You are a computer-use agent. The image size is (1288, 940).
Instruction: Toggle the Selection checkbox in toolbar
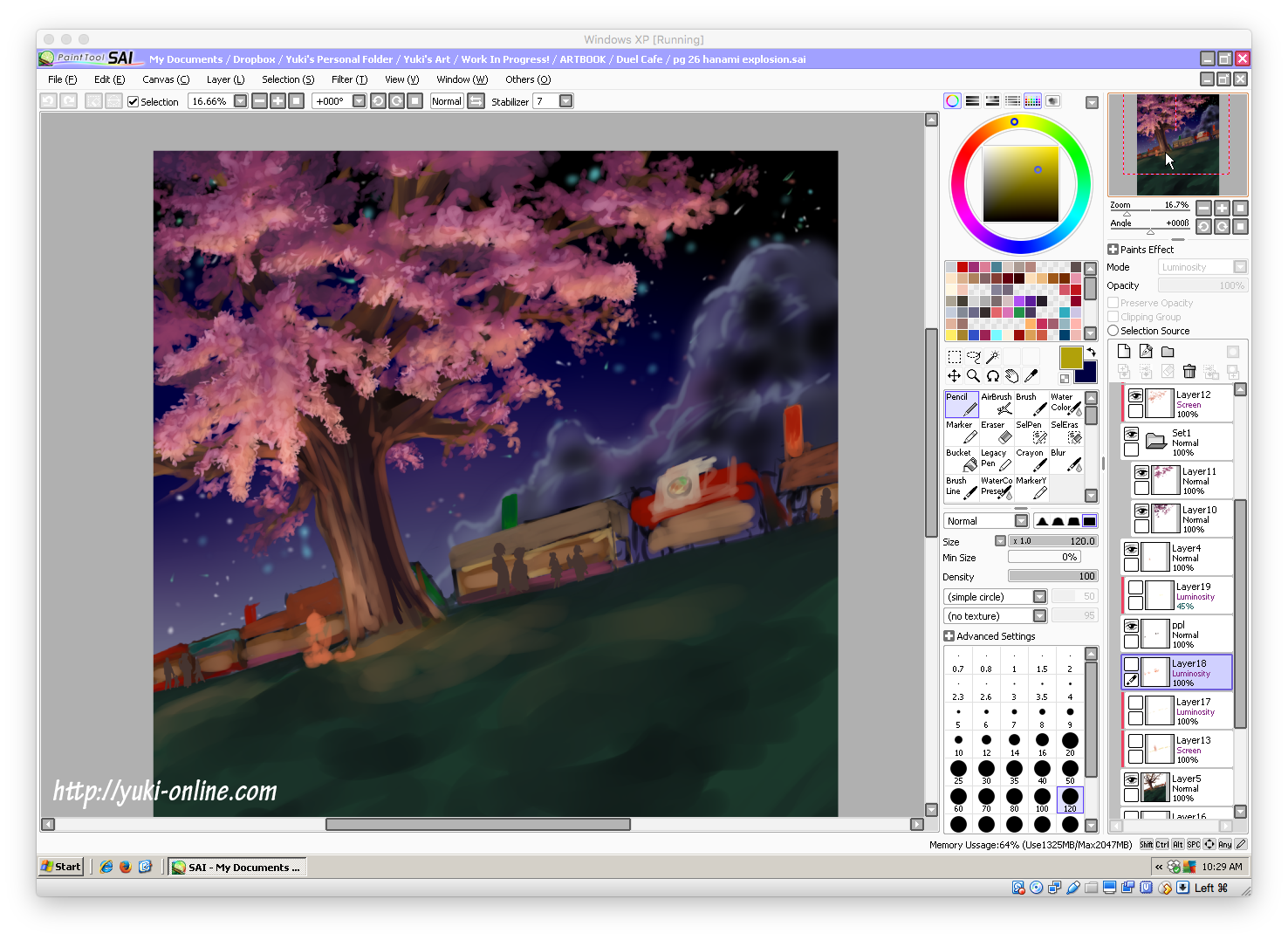point(134,102)
